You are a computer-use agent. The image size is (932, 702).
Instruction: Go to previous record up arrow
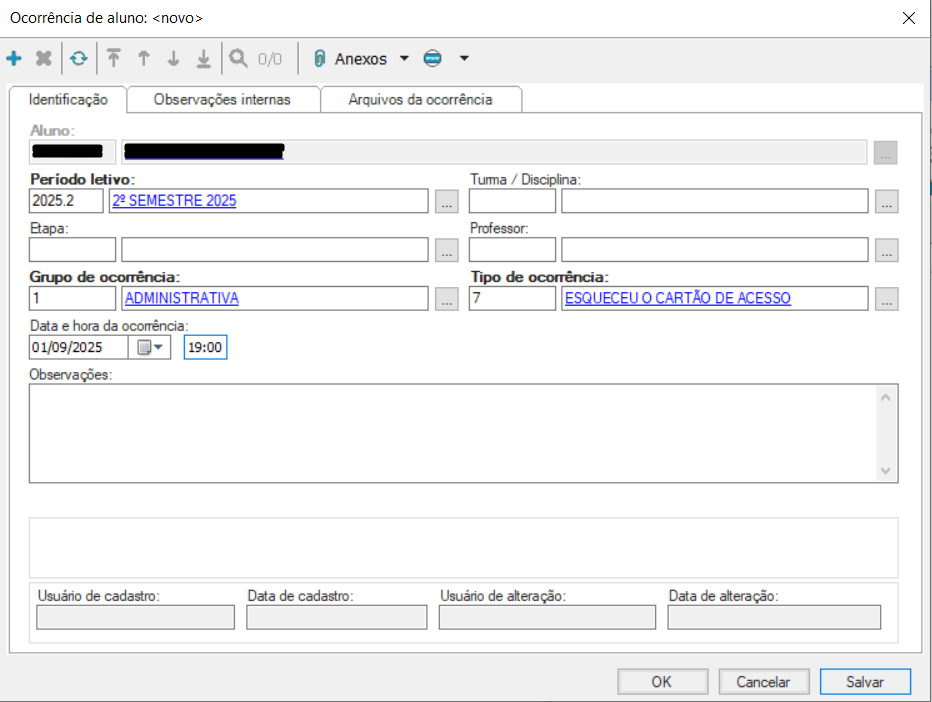(143, 59)
